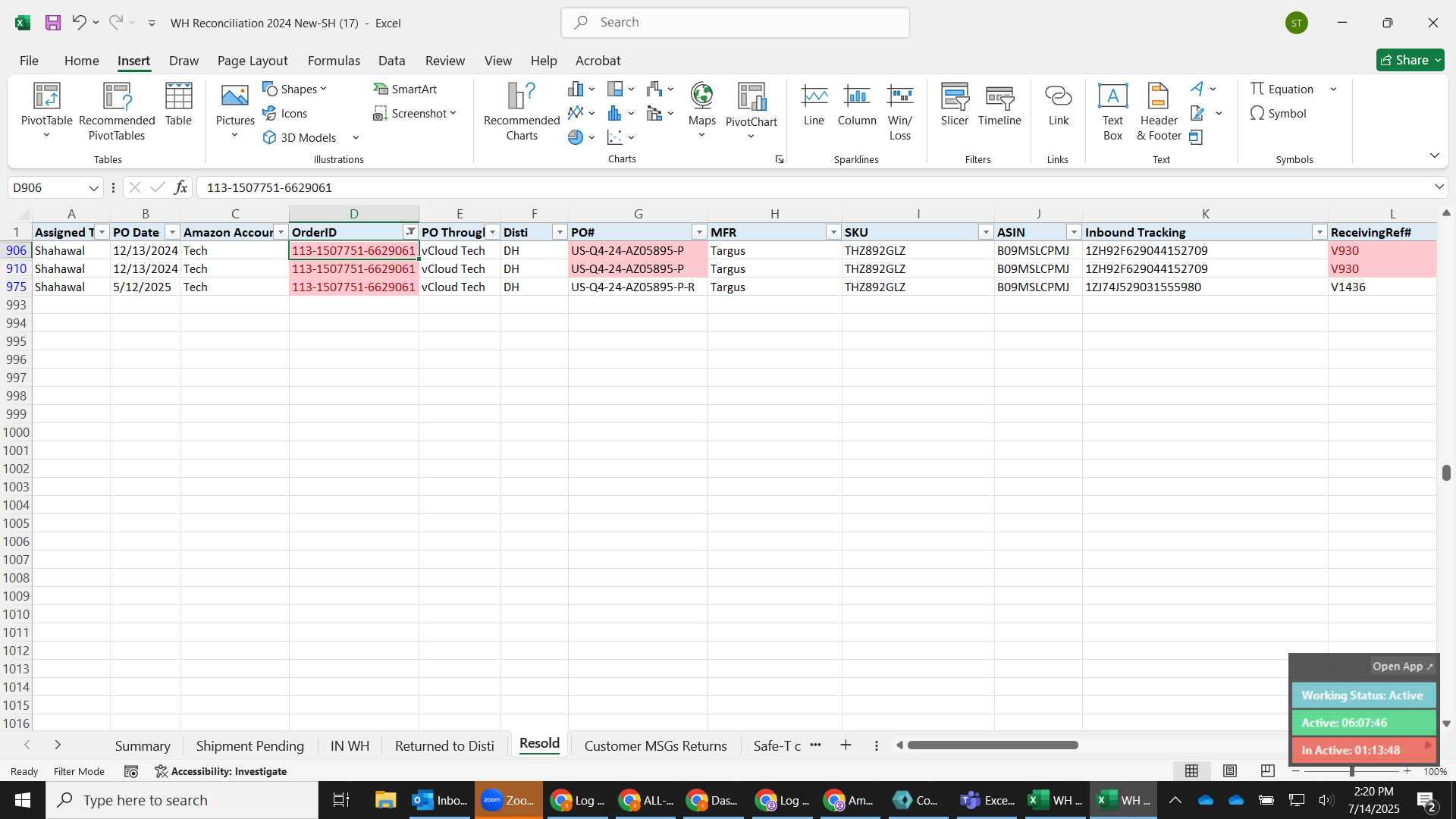Click the vertical scrollbar thumb
The width and height of the screenshot is (1456, 819).
coord(1446,472)
